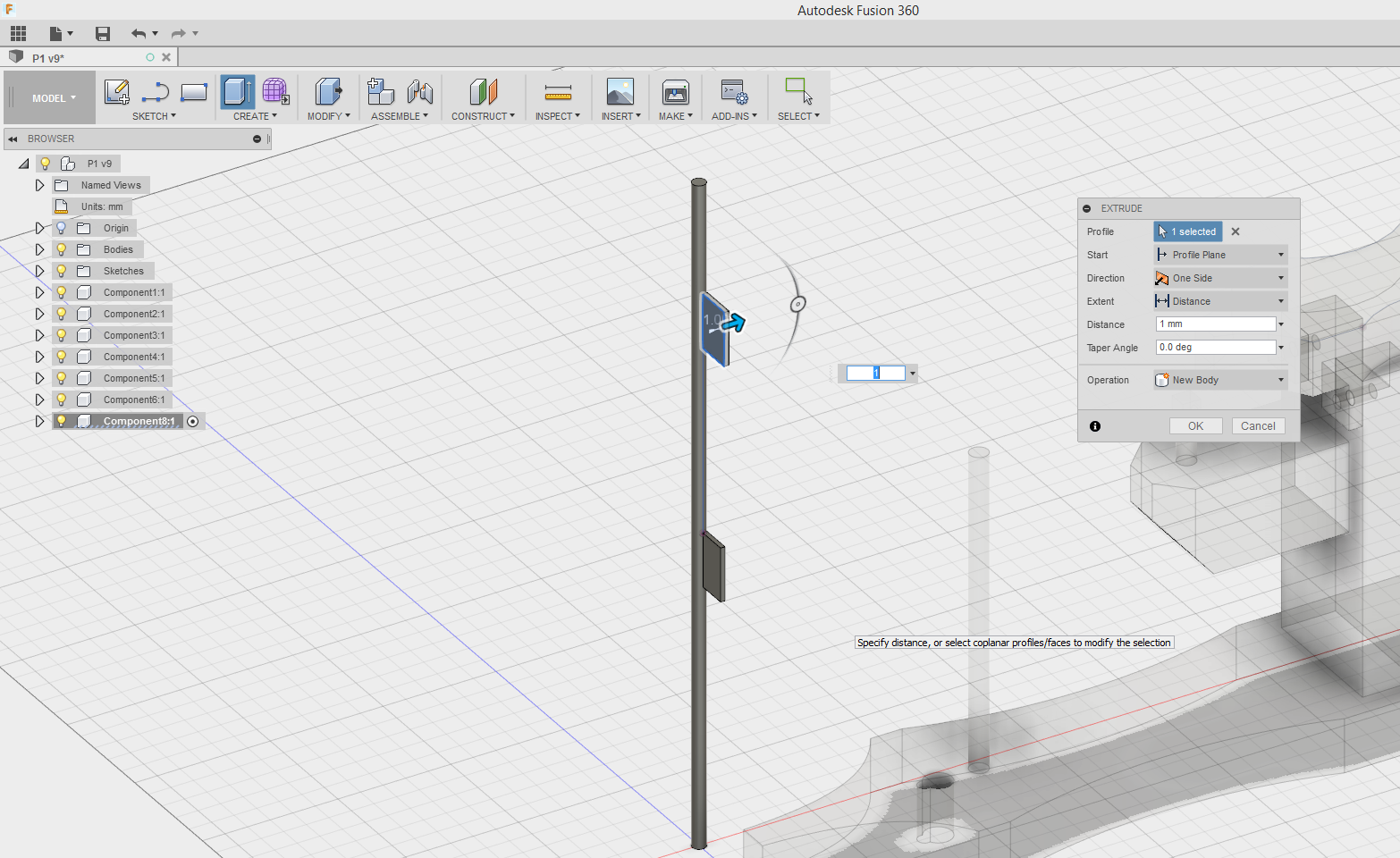Confirm extrude with OK button
The width and height of the screenshot is (1400, 858).
pyautogui.click(x=1195, y=426)
